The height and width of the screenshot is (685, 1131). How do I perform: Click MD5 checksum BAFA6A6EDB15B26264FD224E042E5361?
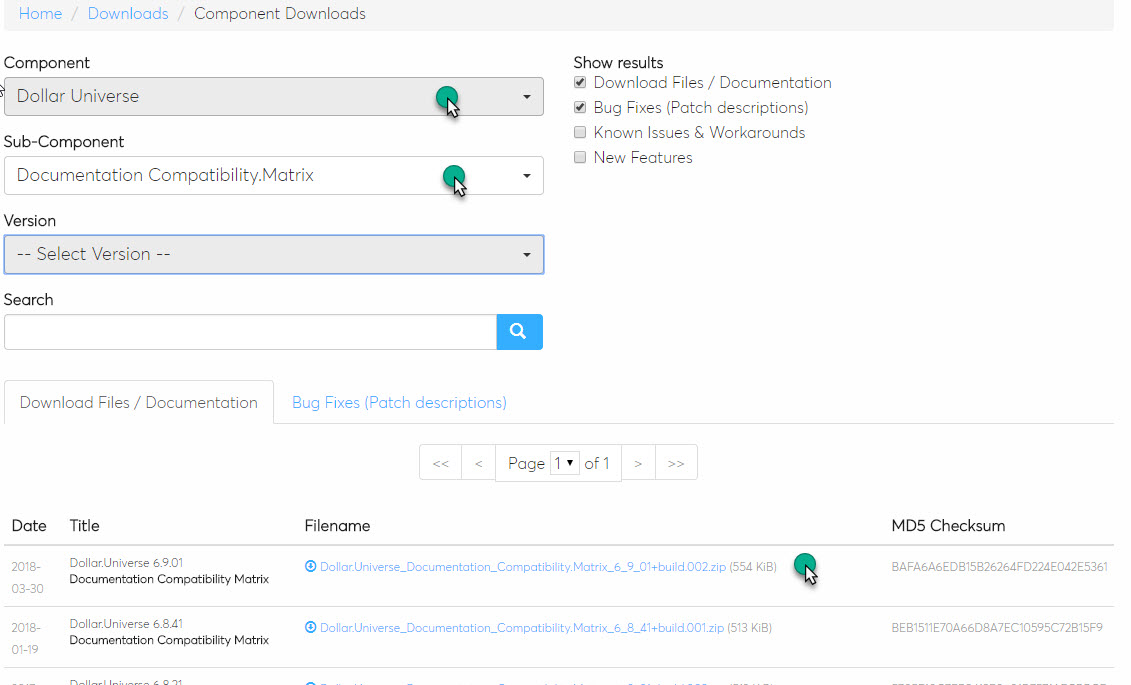pyautogui.click(x=999, y=567)
